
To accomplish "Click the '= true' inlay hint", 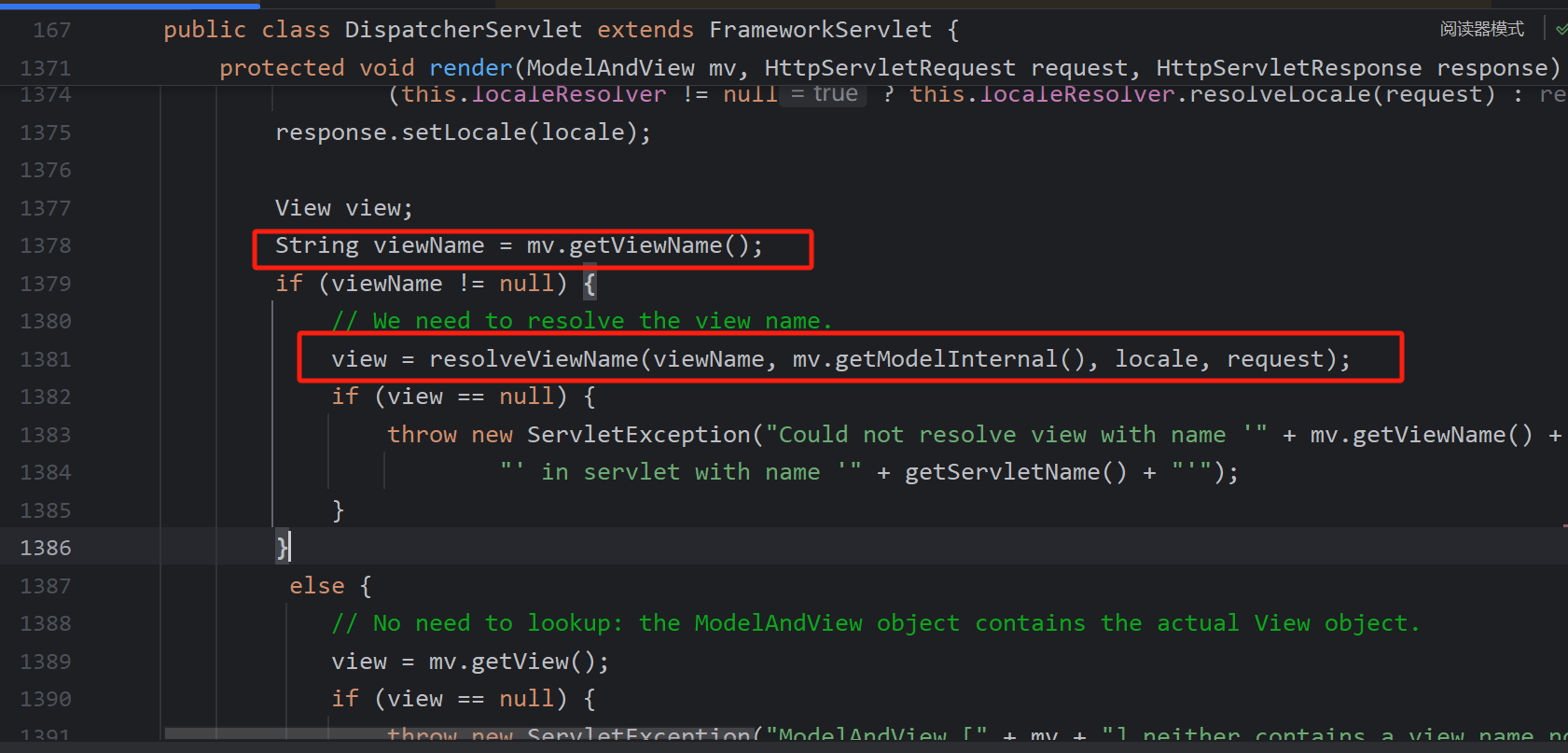I will coord(824,94).
